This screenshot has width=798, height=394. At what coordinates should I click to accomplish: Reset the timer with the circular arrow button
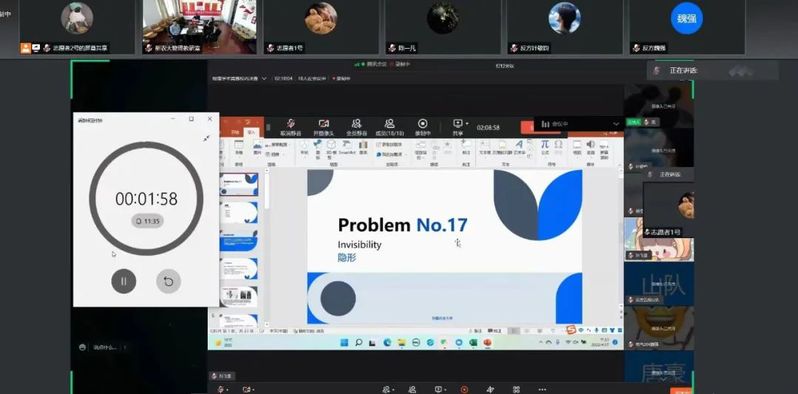[x=168, y=281]
